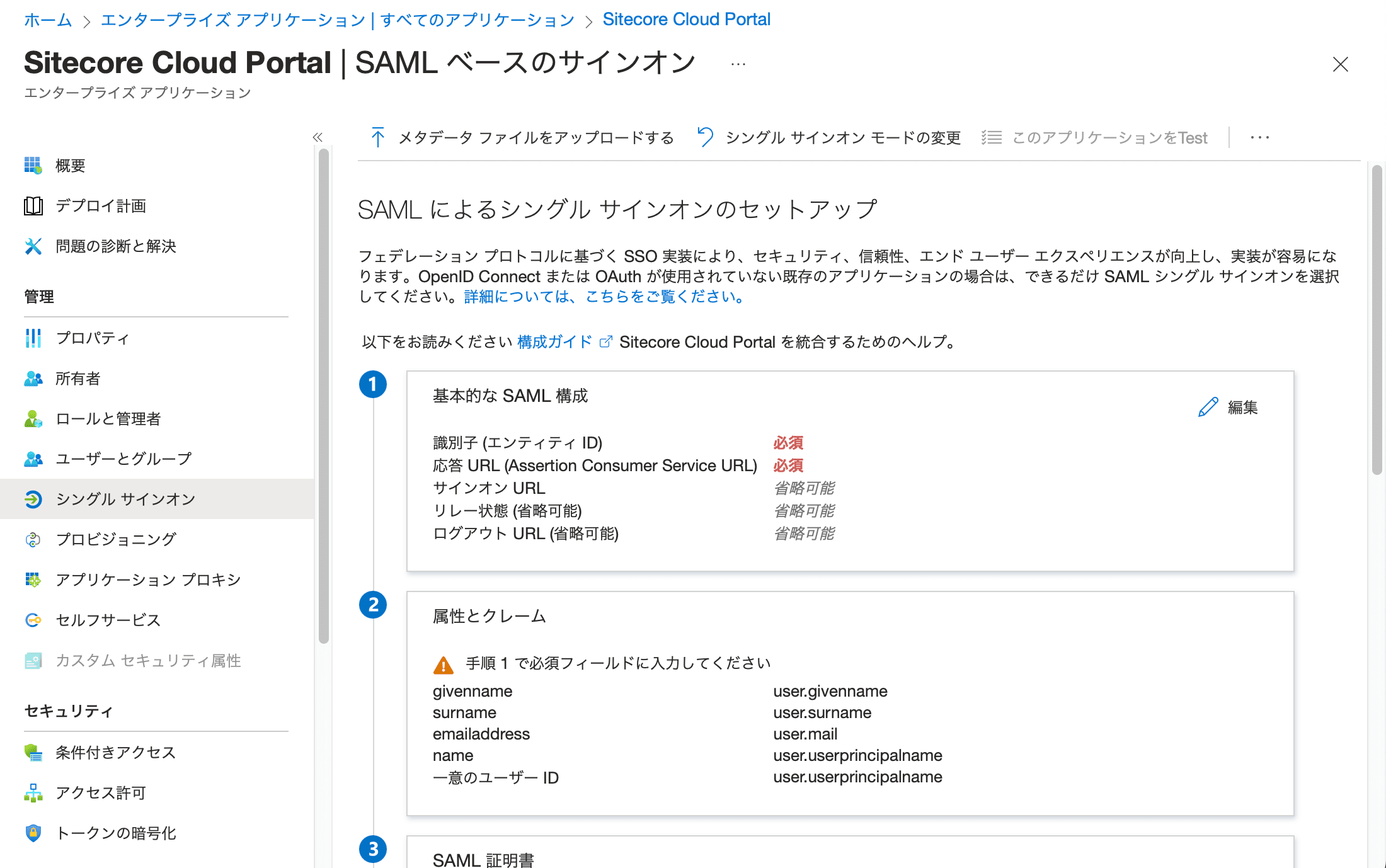Click the 概要 overview grid icon

(33, 166)
